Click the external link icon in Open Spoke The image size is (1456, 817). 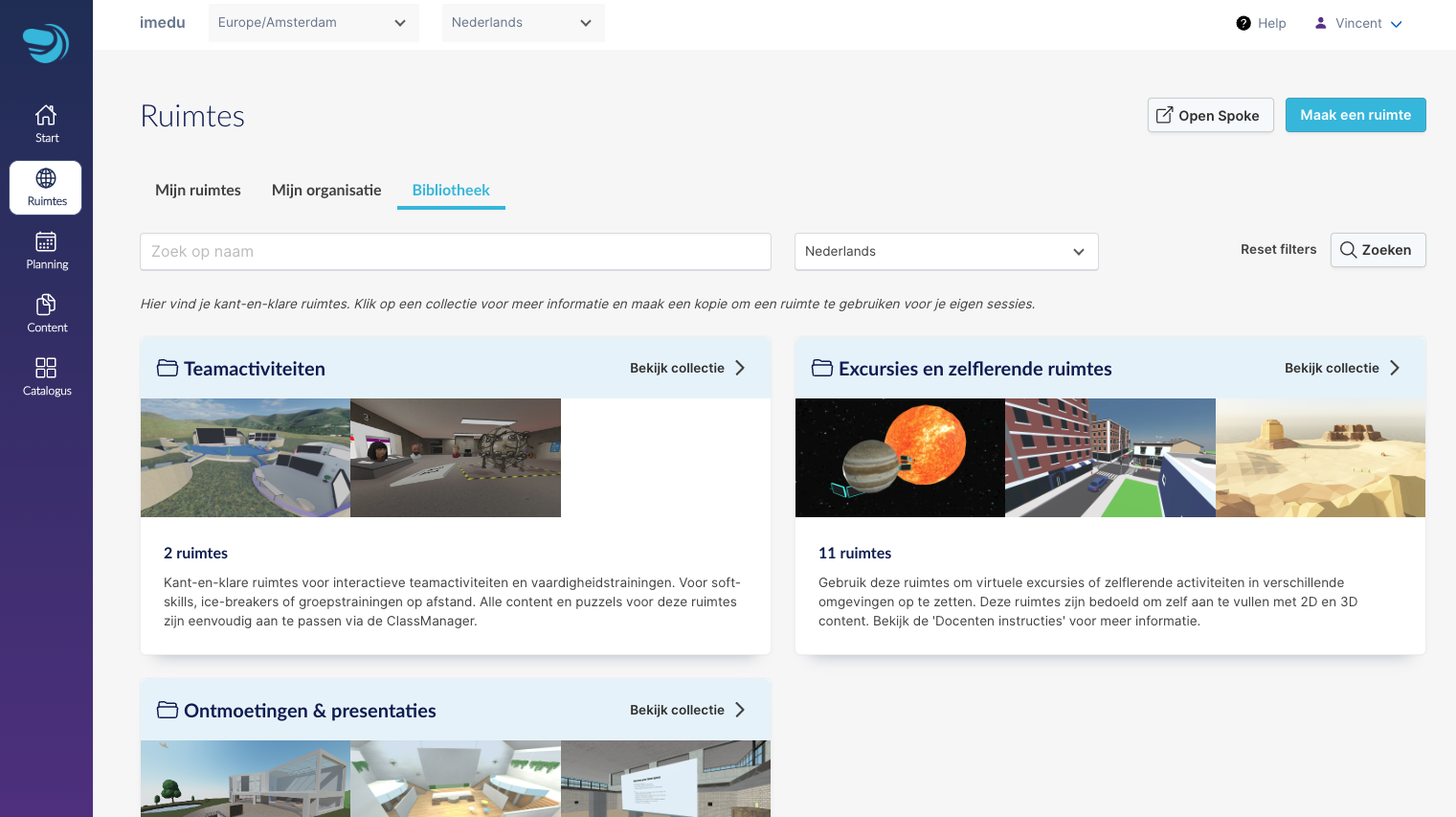1164,115
